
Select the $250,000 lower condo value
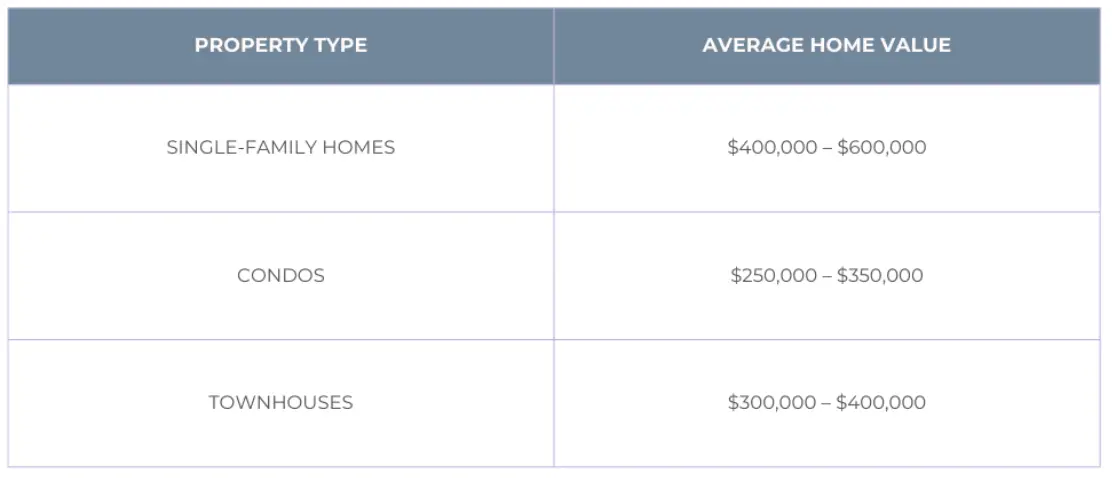click(774, 276)
